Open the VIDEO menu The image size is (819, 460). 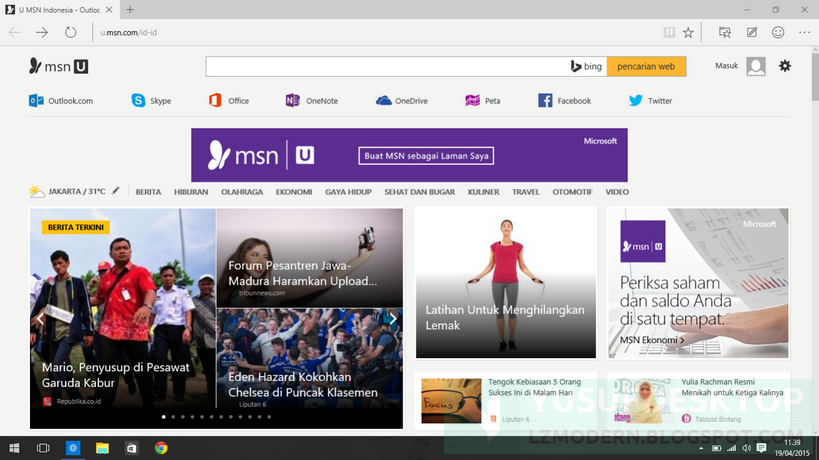tap(617, 192)
